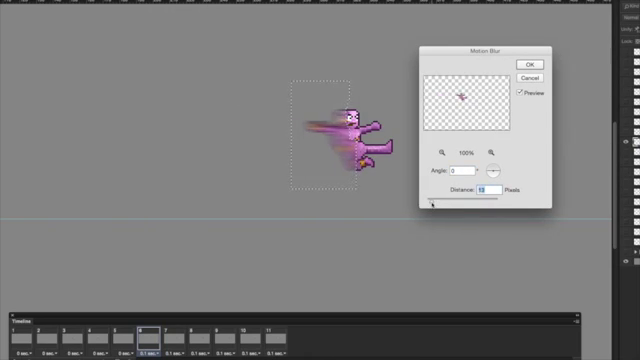This screenshot has height=360, width=640.
Task: Click the Cancel button in Motion Blur
Action: pos(530,78)
